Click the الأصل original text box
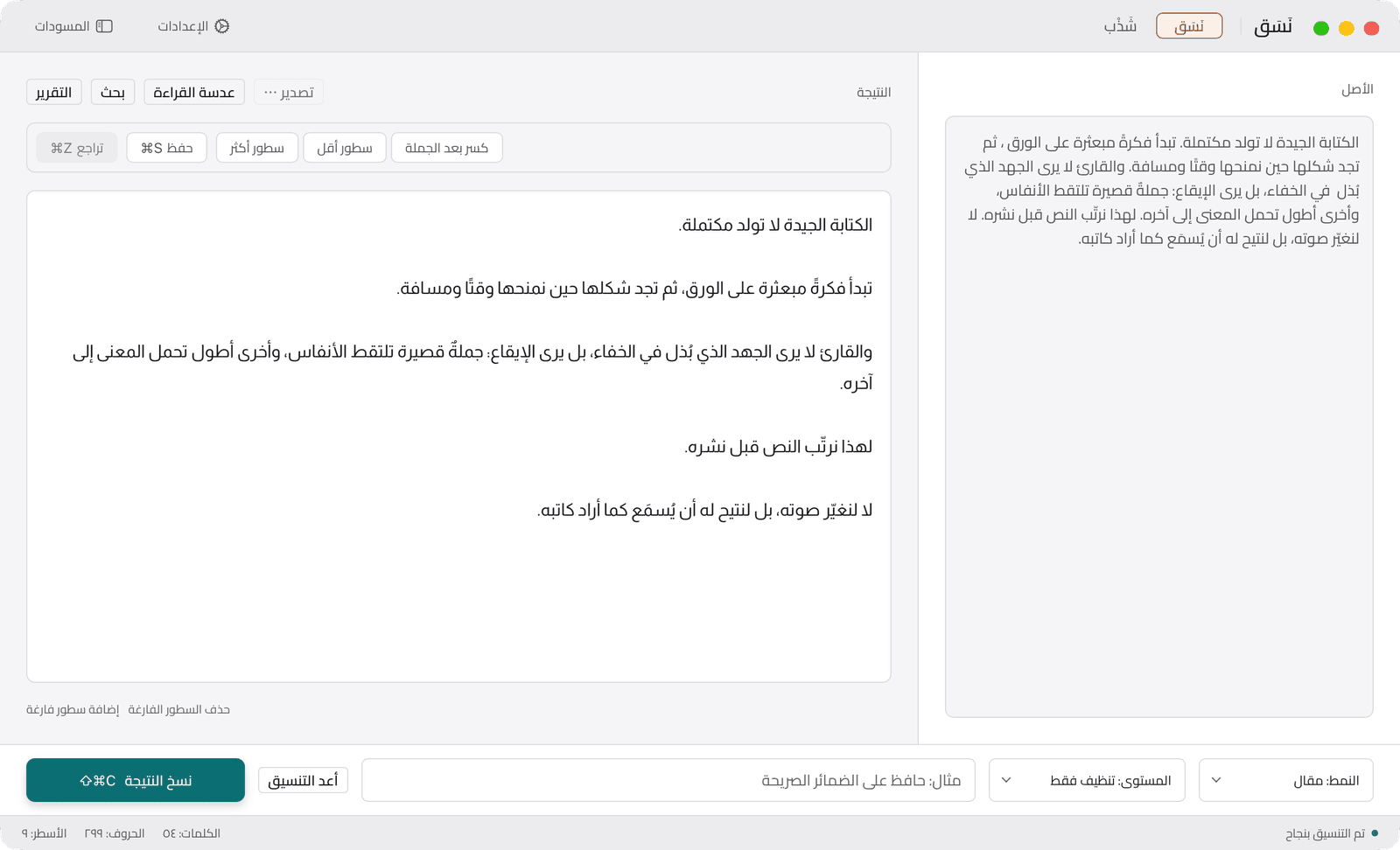Screen dimensions: 1400x850 tap(1158, 416)
